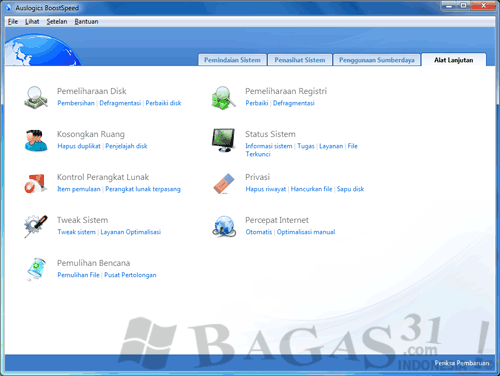Click the Sapu disk link

click(350, 189)
